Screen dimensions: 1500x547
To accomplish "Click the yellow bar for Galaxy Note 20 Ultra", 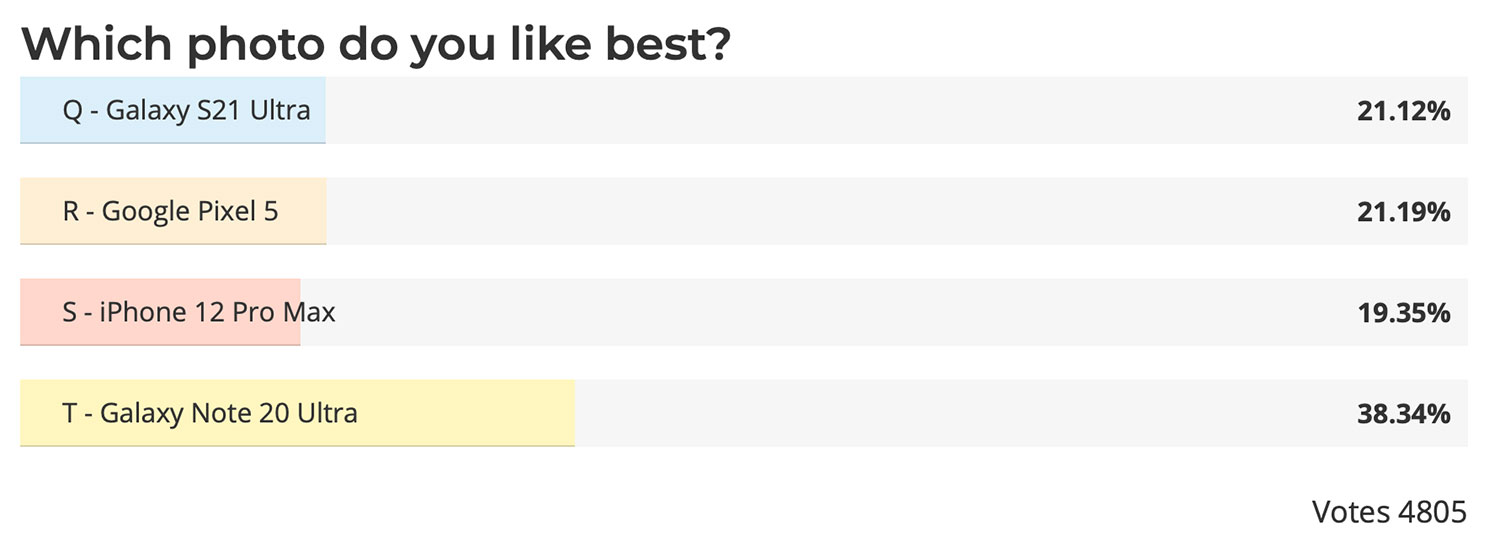I will click(x=298, y=413).
